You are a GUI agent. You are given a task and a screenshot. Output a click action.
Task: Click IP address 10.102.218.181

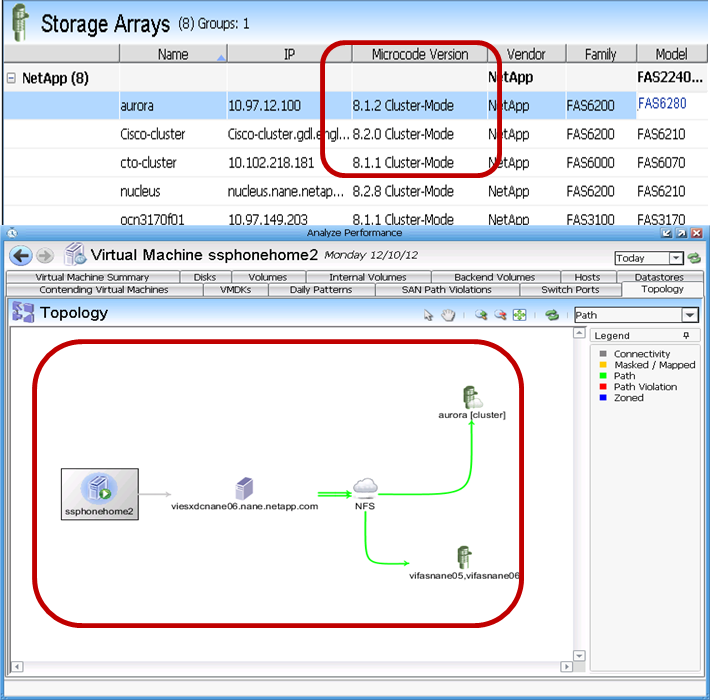[271, 163]
